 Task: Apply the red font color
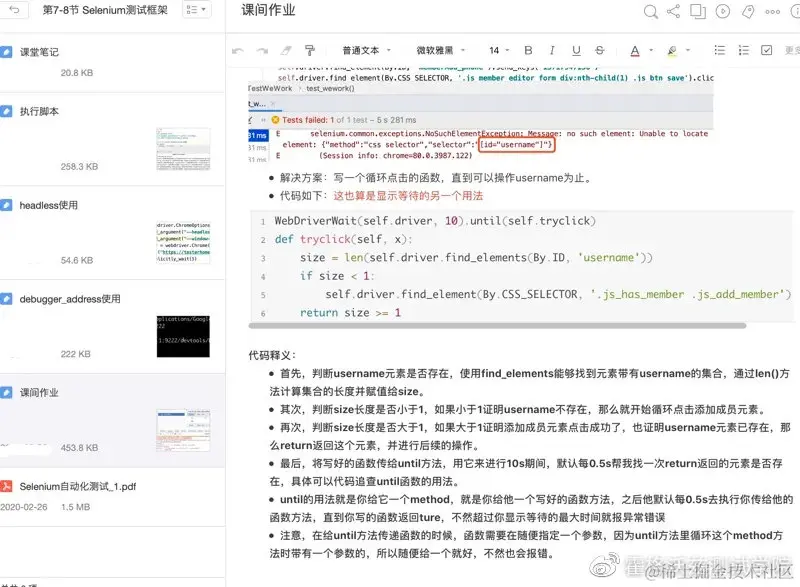point(635,50)
